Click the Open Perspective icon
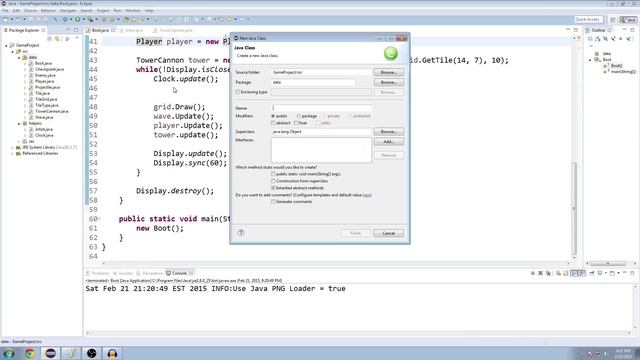Viewport: 640px width, 360px height. coord(613,19)
